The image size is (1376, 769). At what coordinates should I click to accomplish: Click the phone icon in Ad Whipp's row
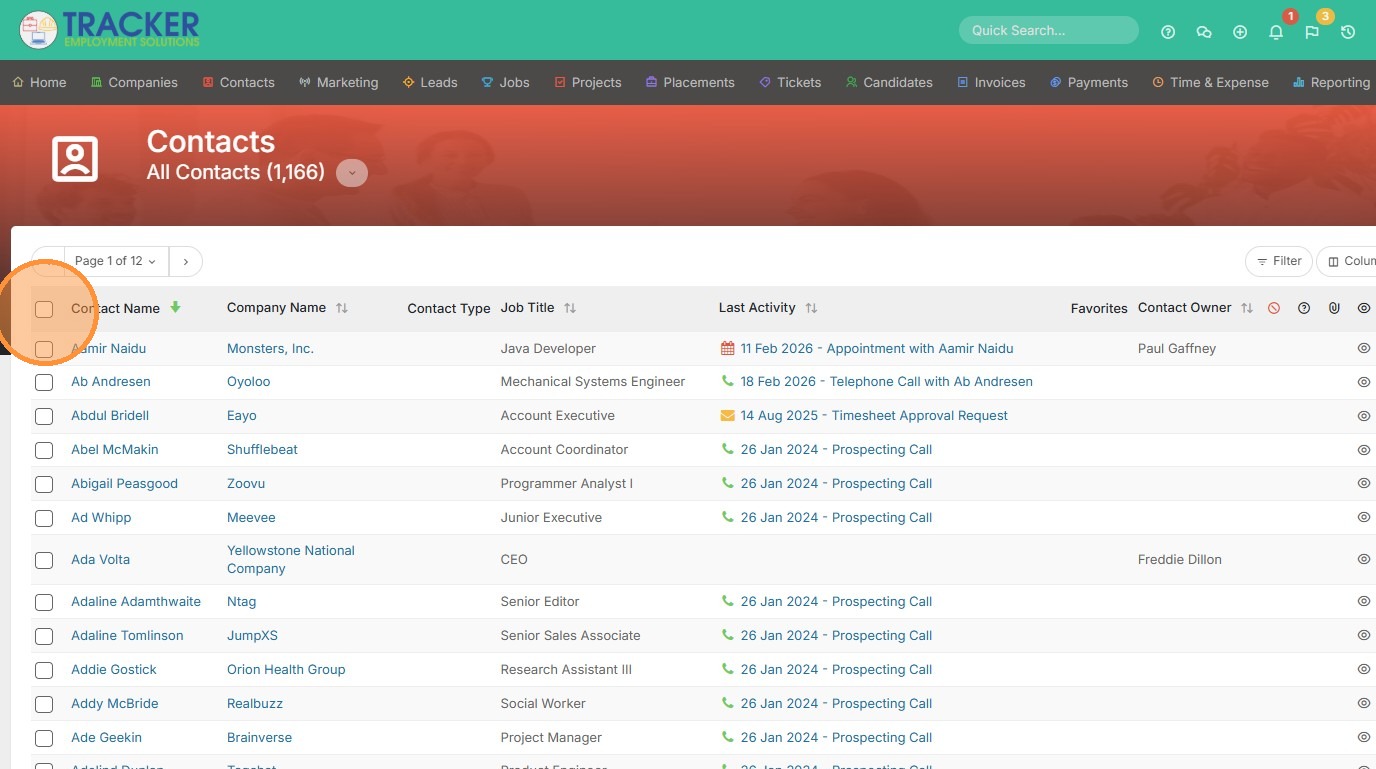point(728,517)
